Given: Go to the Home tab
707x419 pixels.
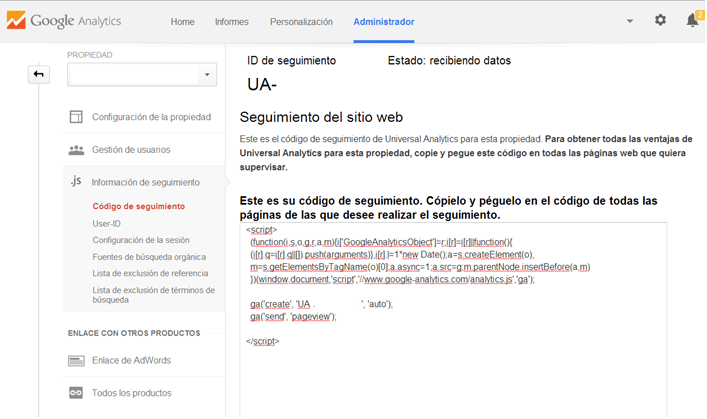Looking at the screenshot, I should click(x=183, y=22).
